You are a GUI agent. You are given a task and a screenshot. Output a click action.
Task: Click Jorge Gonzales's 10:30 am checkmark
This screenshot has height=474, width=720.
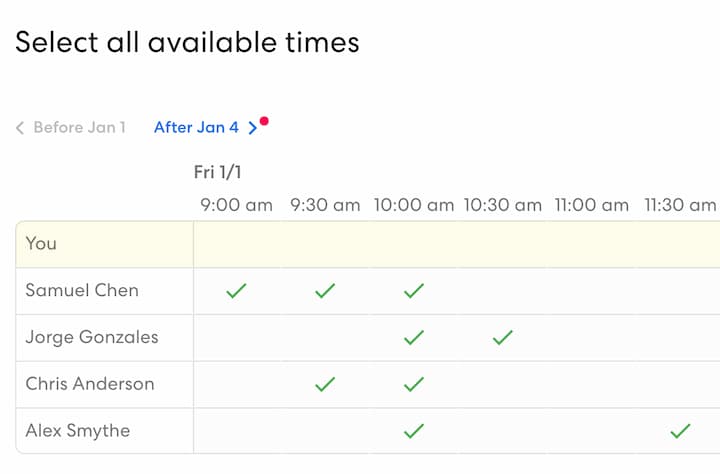502,338
